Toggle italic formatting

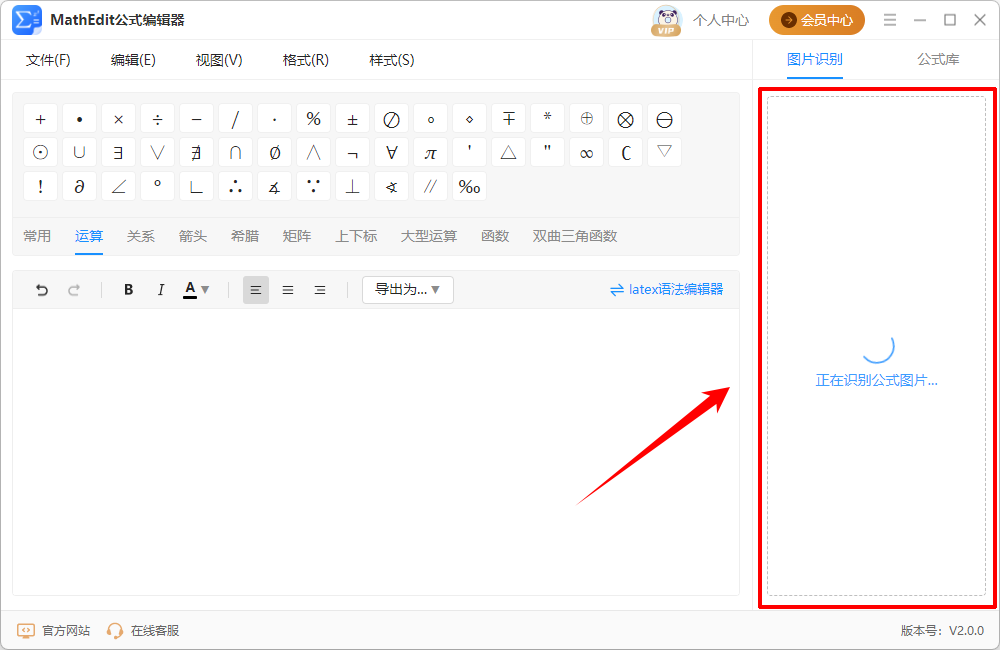[161, 290]
